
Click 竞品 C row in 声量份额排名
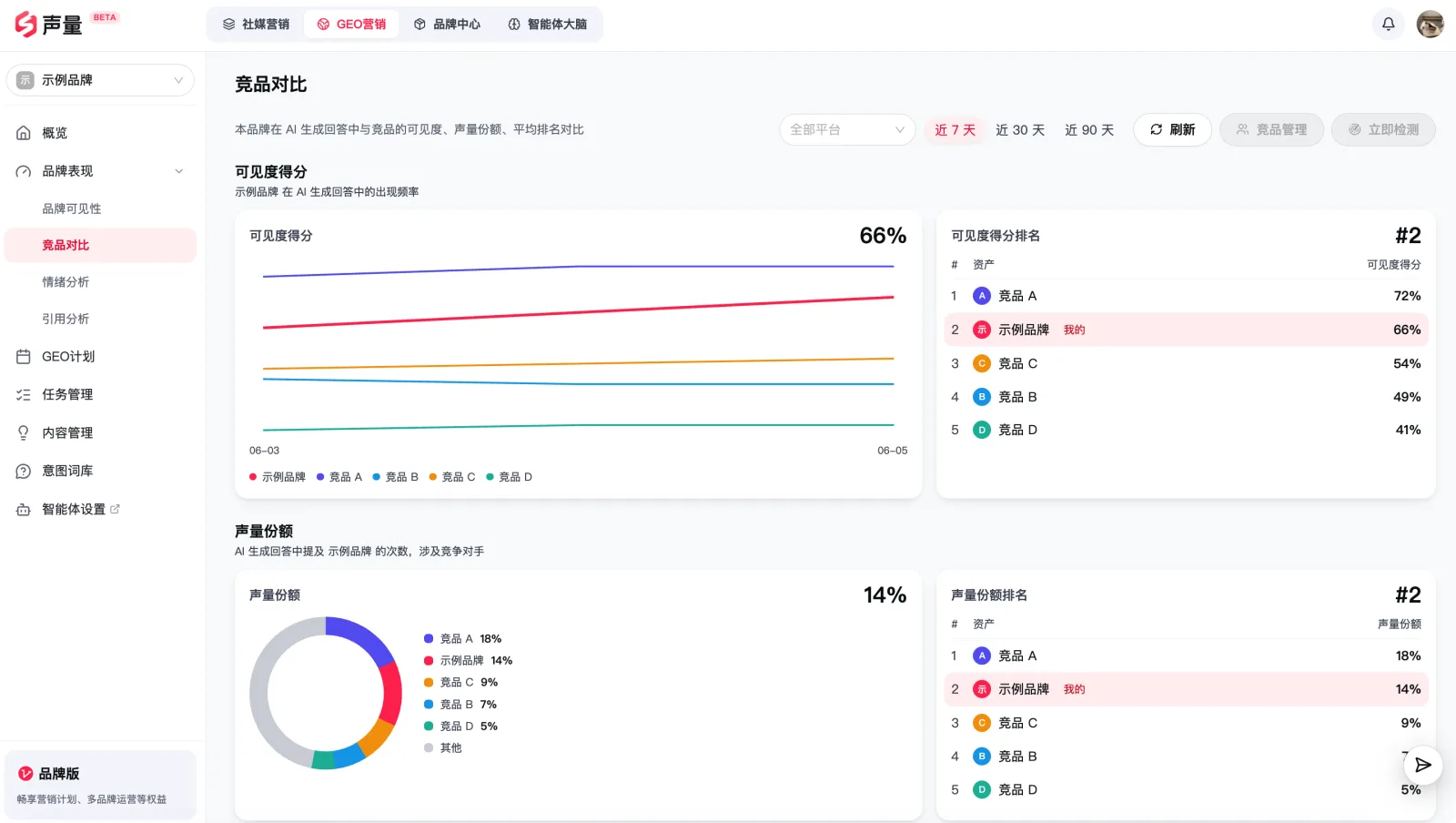point(1186,723)
